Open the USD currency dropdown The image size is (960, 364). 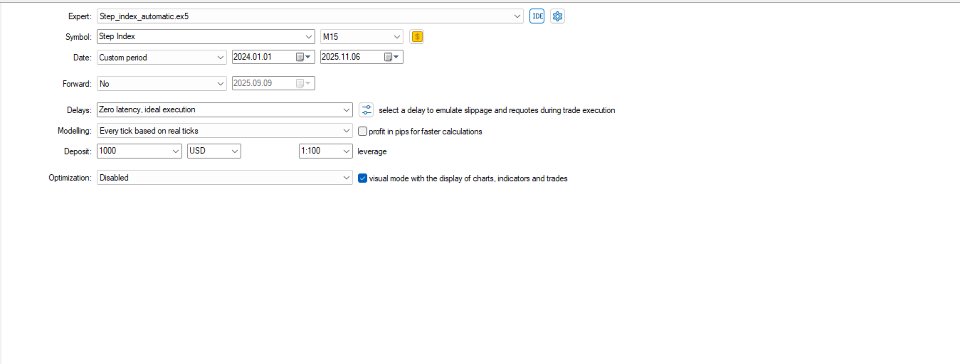click(x=214, y=151)
